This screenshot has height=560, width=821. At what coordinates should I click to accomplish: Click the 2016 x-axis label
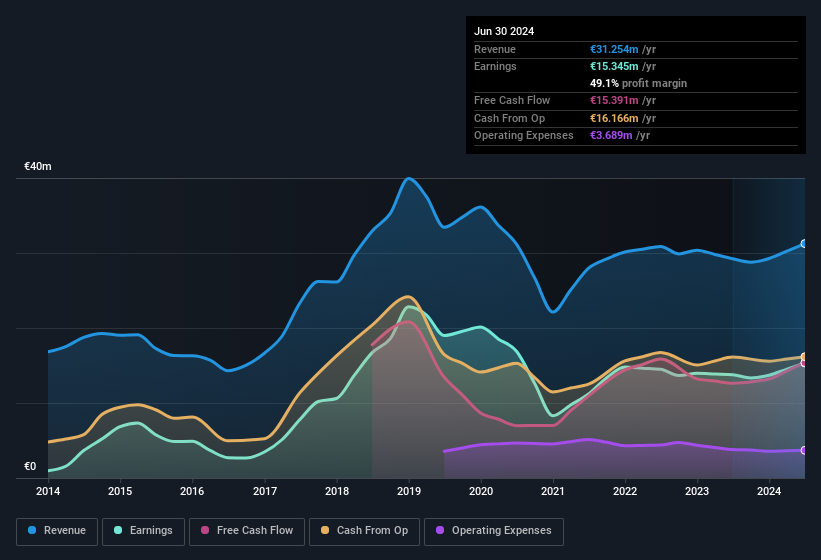pos(192,491)
